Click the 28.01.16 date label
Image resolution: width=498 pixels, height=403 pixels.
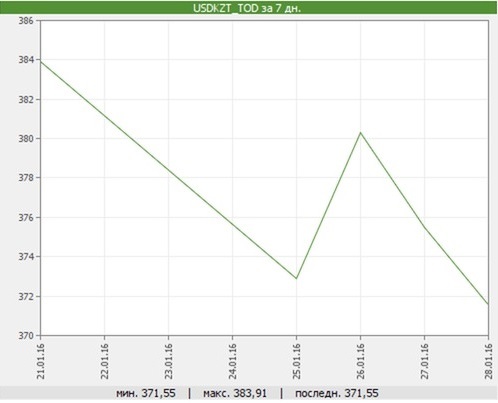(489, 361)
